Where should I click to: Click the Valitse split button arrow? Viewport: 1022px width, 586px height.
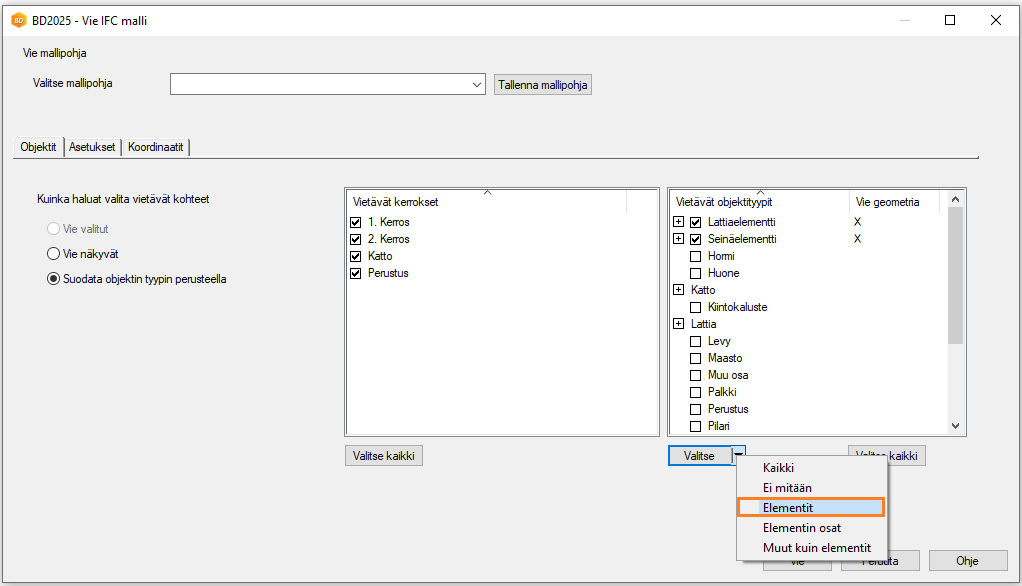(x=738, y=456)
